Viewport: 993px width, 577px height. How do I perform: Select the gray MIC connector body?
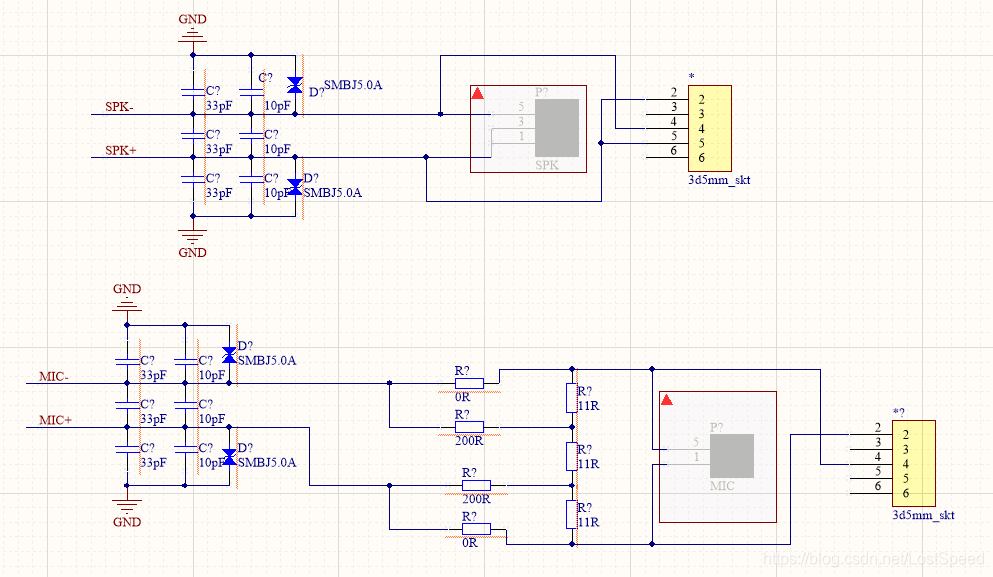(731, 456)
